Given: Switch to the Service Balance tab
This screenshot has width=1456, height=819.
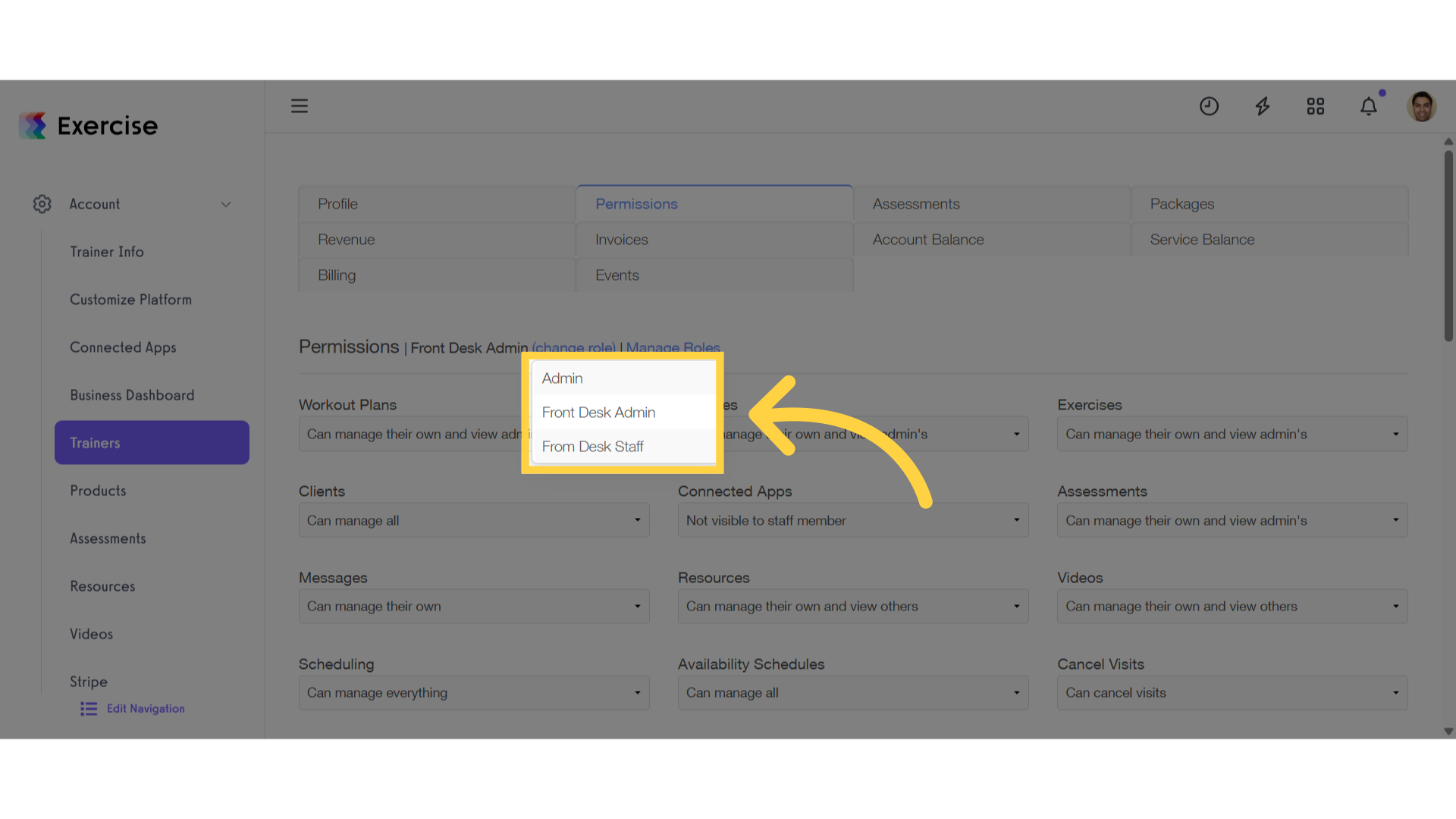Looking at the screenshot, I should [x=1269, y=240].
